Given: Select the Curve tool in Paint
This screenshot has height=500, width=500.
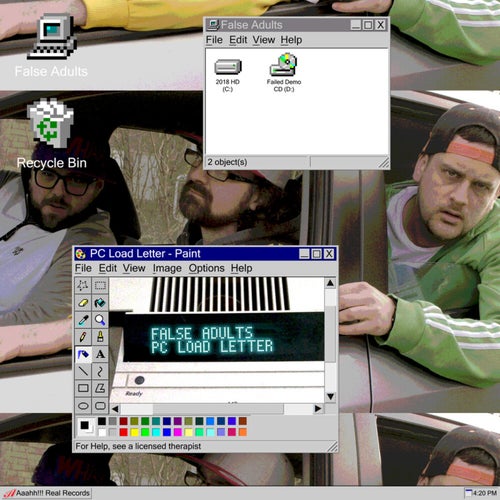Looking at the screenshot, I should coord(100,371).
